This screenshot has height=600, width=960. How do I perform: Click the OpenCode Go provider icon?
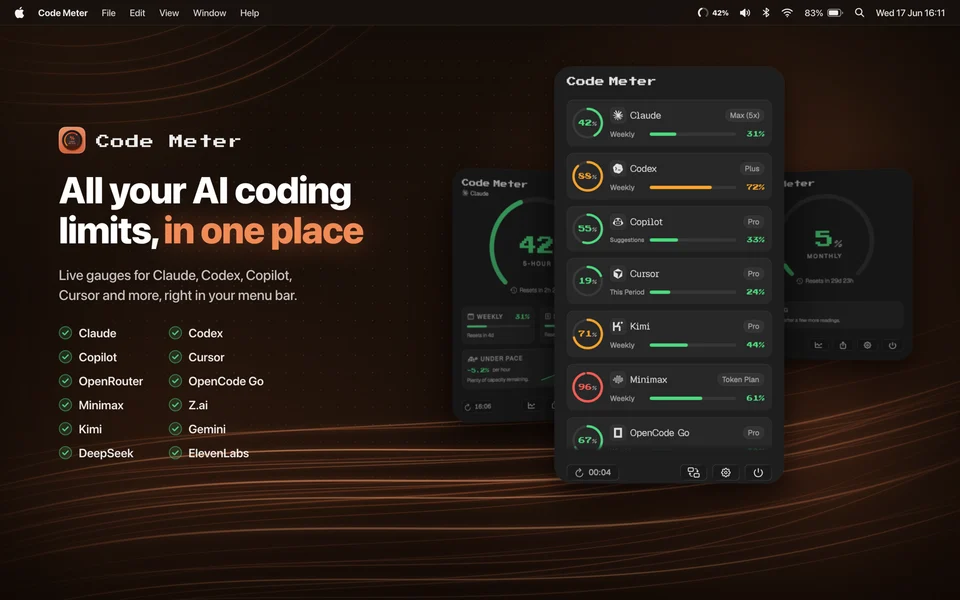(618, 433)
